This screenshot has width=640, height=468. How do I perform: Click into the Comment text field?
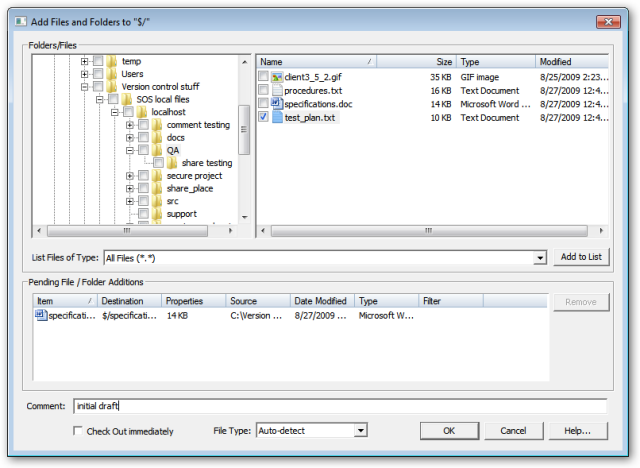click(340, 406)
